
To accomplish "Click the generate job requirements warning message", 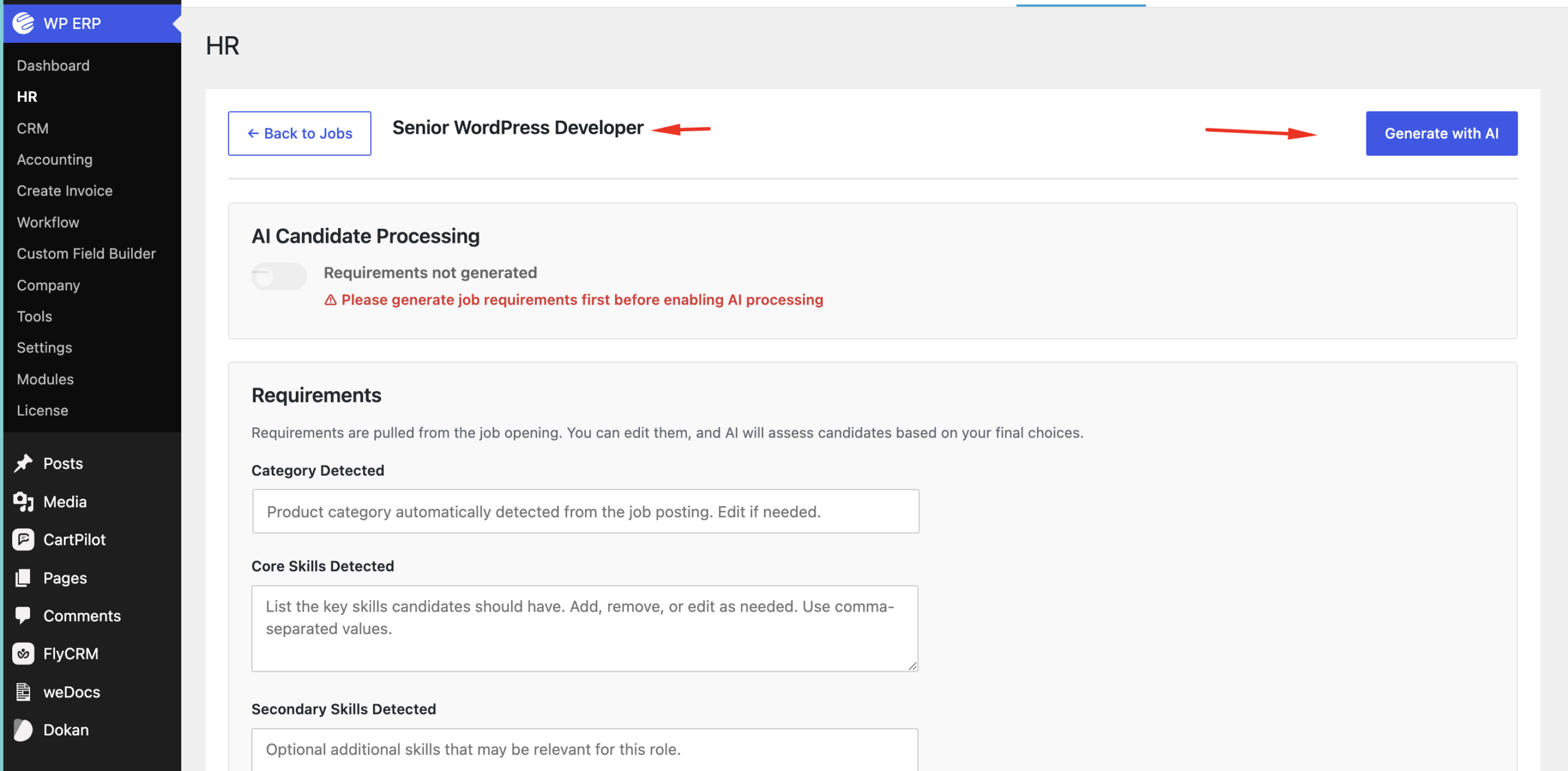I will pyautogui.click(x=582, y=300).
